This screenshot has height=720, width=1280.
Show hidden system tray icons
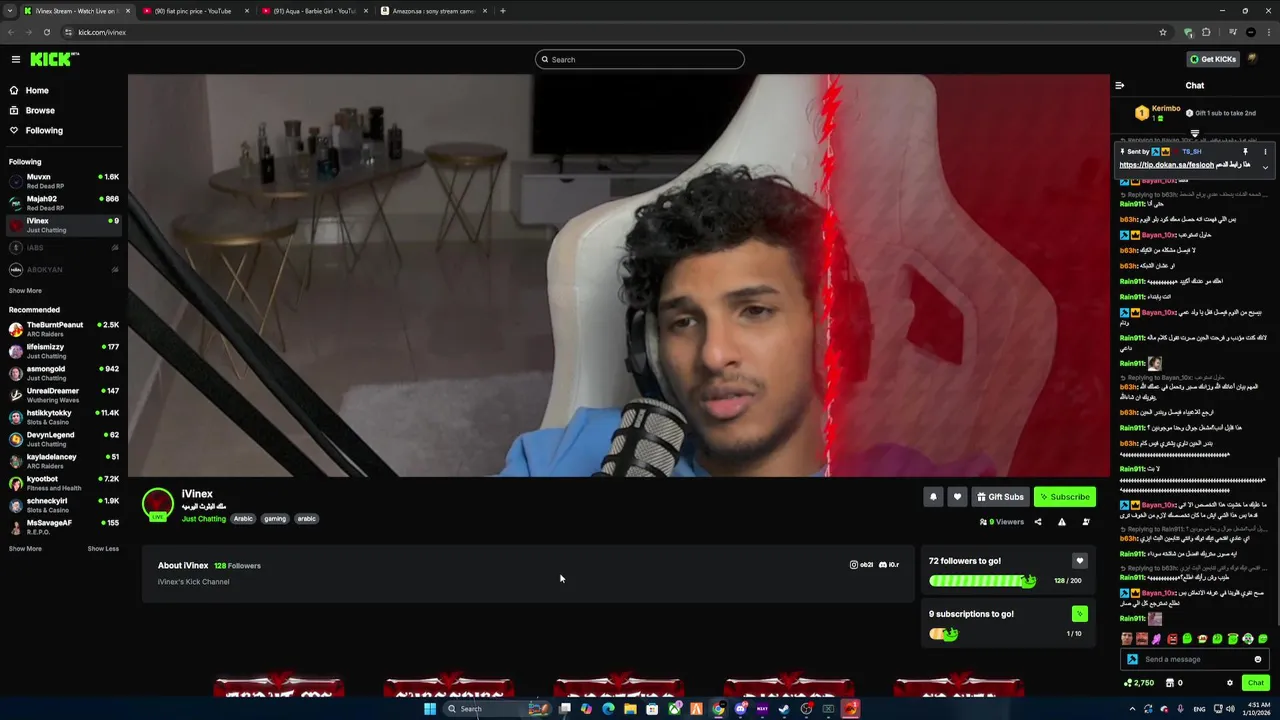pos(1134,709)
